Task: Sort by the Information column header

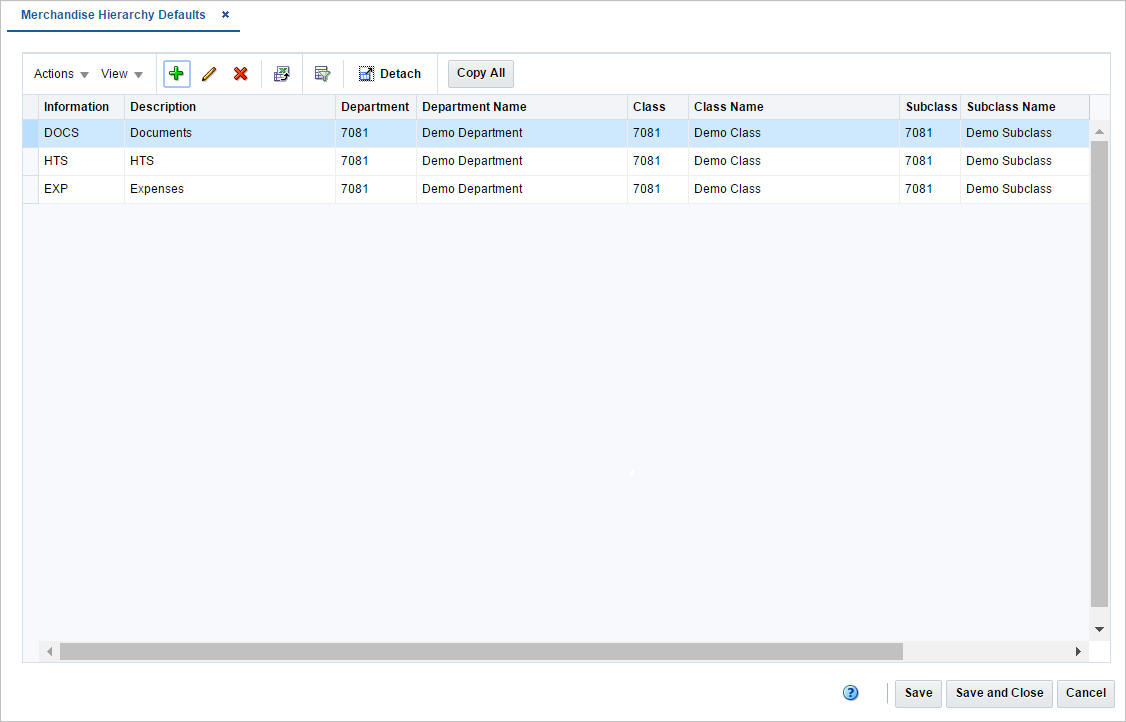Action: (81, 107)
